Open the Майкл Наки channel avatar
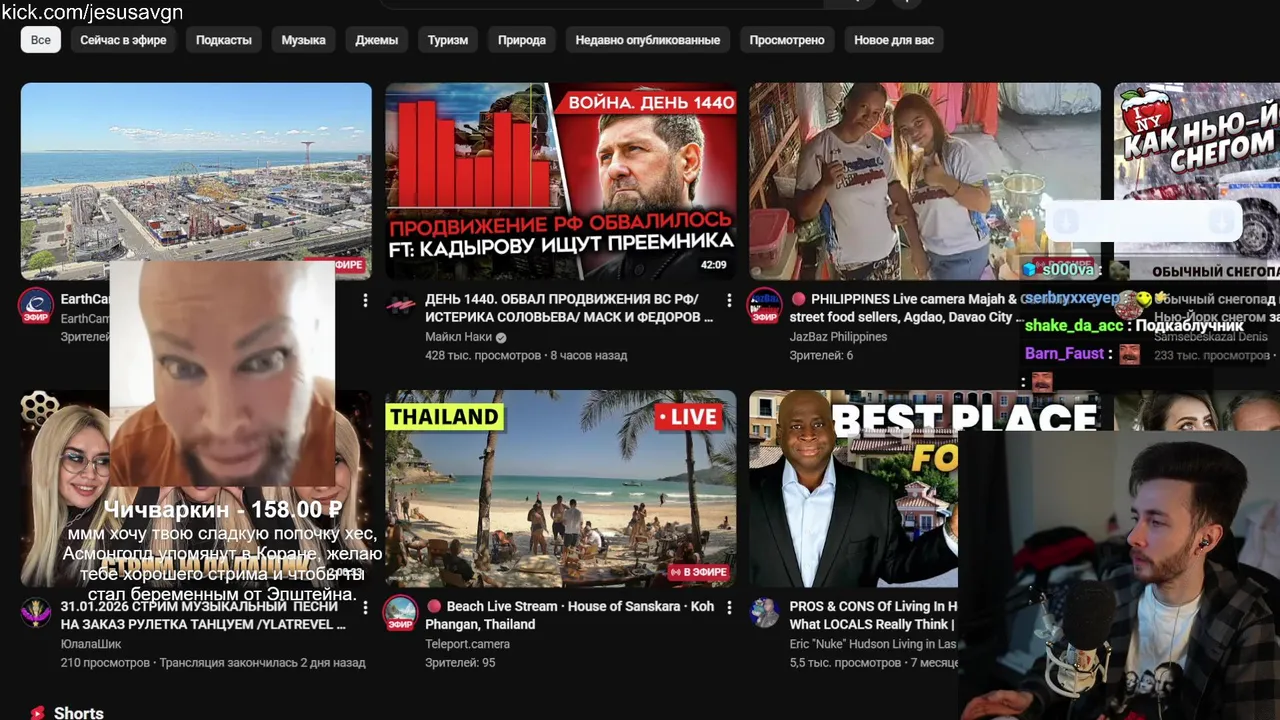 point(401,305)
